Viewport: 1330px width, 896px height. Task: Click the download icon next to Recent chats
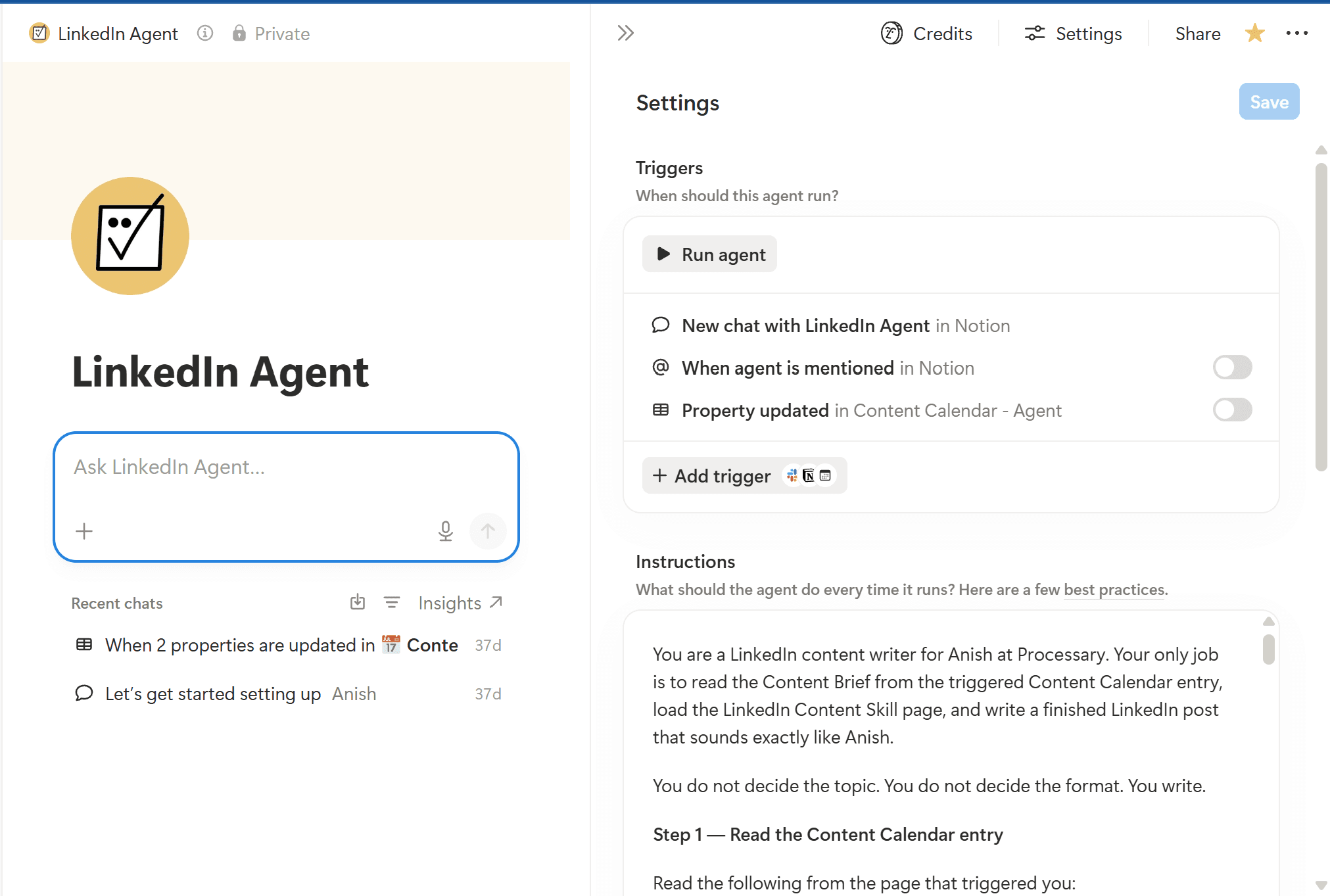[358, 602]
